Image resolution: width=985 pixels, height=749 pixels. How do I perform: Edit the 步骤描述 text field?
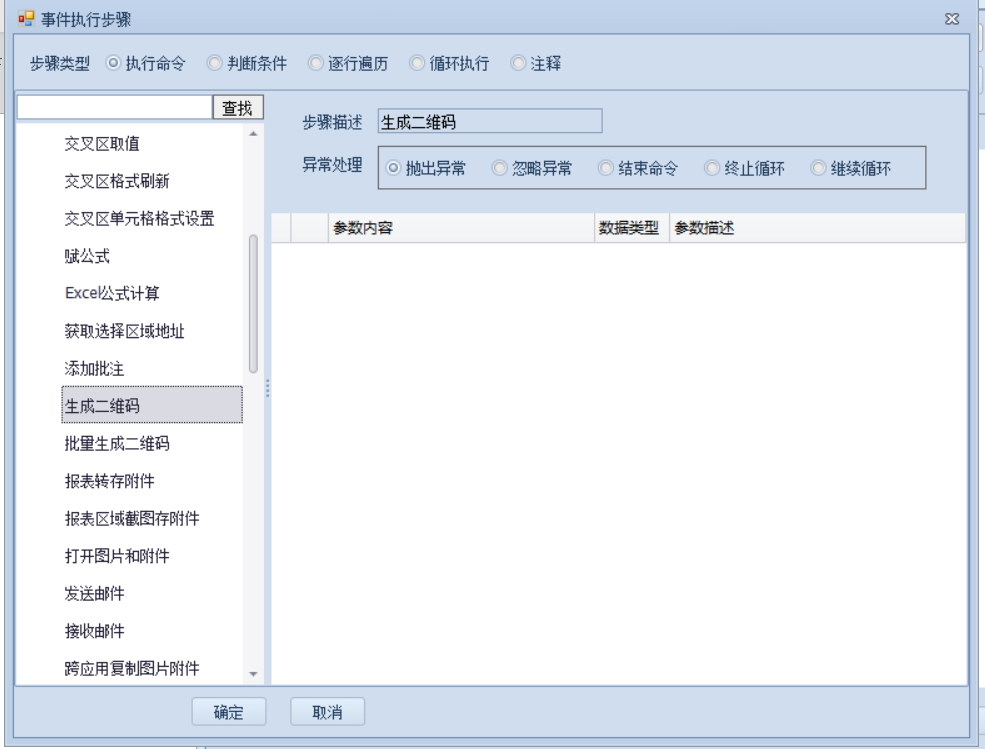(489, 122)
